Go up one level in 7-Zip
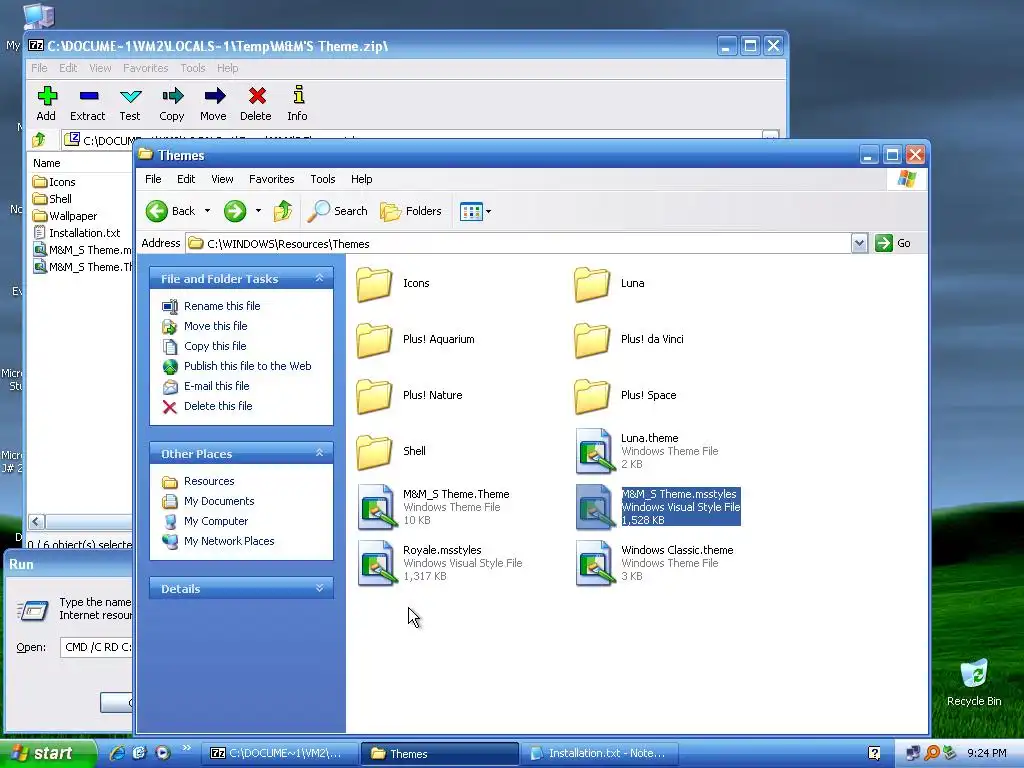The image size is (1024, 768). coord(39,140)
